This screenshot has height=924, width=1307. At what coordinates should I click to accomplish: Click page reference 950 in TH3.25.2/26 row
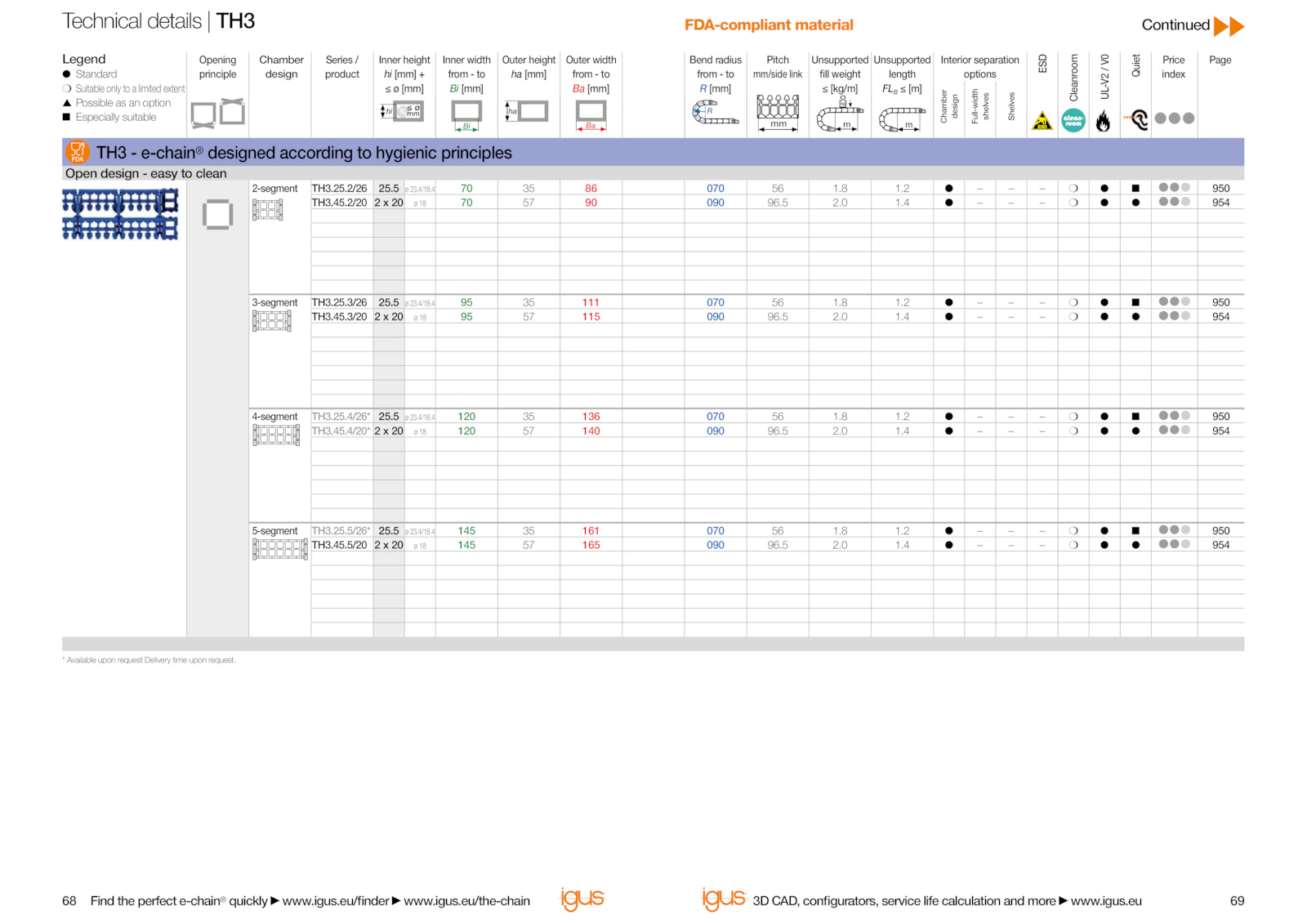pyautogui.click(x=1220, y=189)
